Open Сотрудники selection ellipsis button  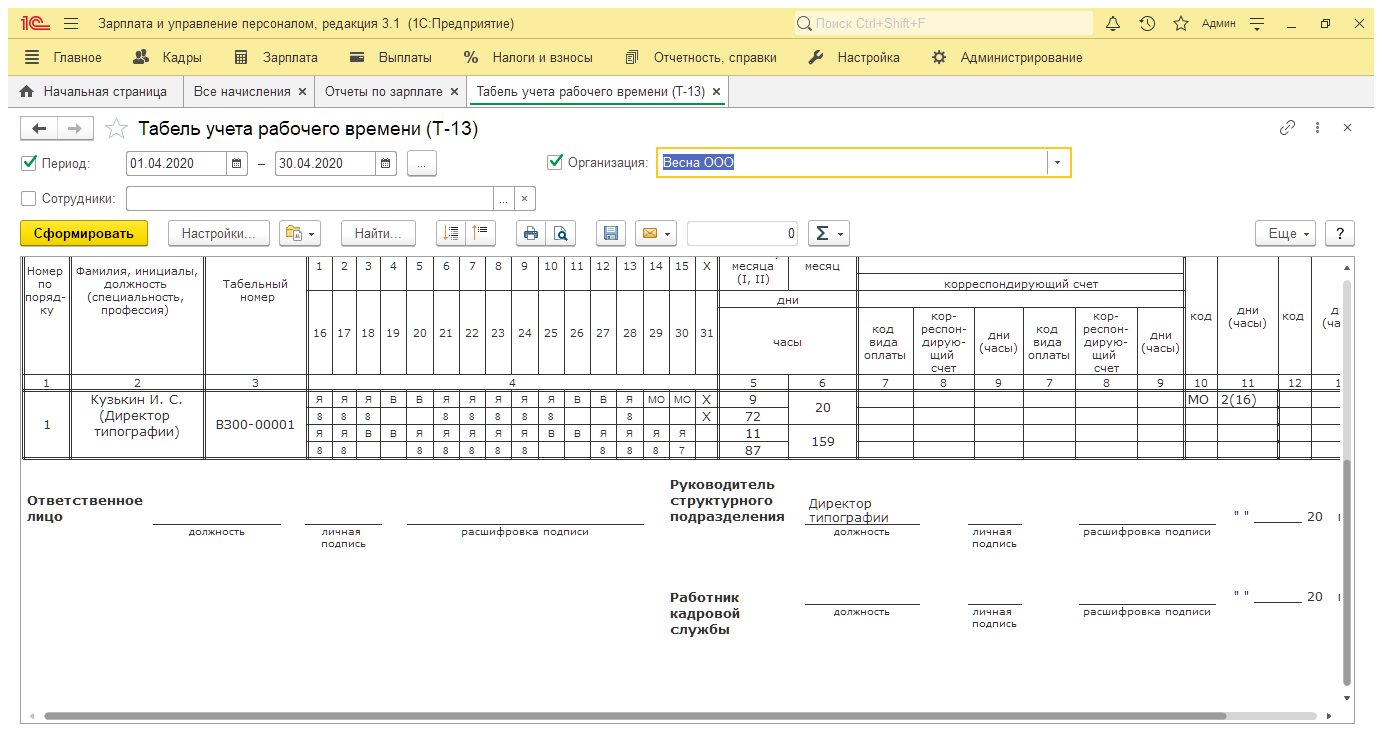tap(504, 198)
